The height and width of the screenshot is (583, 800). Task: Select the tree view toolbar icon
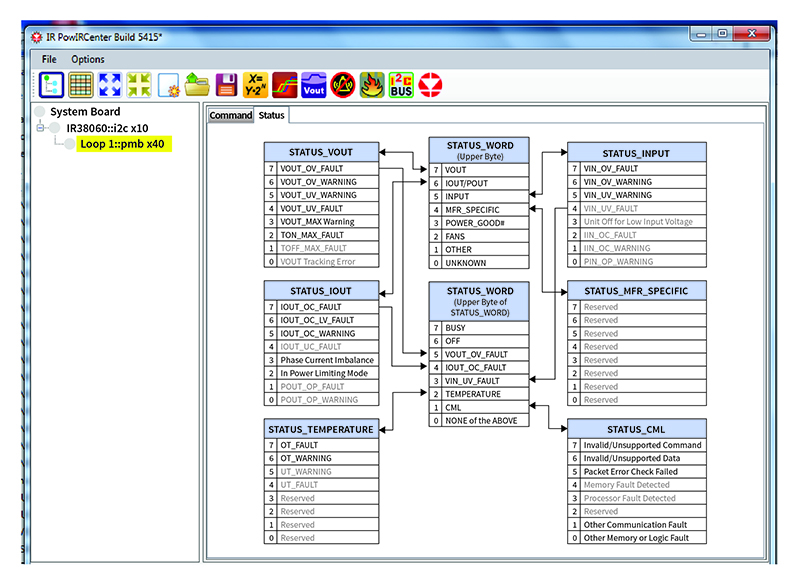51,85
